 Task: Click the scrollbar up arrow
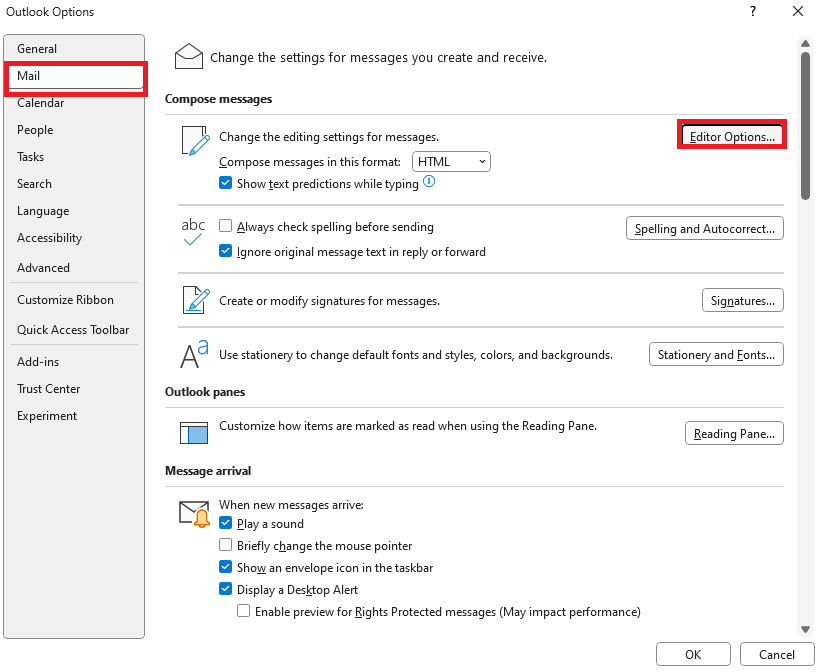[x=805, y=44]
